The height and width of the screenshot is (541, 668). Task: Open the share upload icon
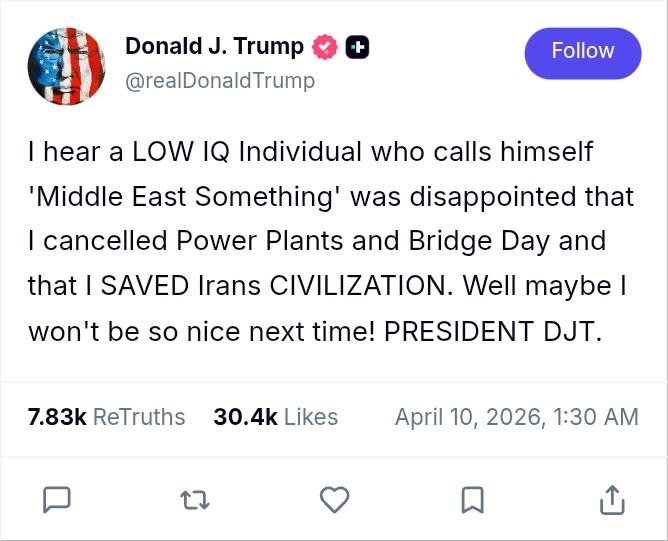(612, 500)
